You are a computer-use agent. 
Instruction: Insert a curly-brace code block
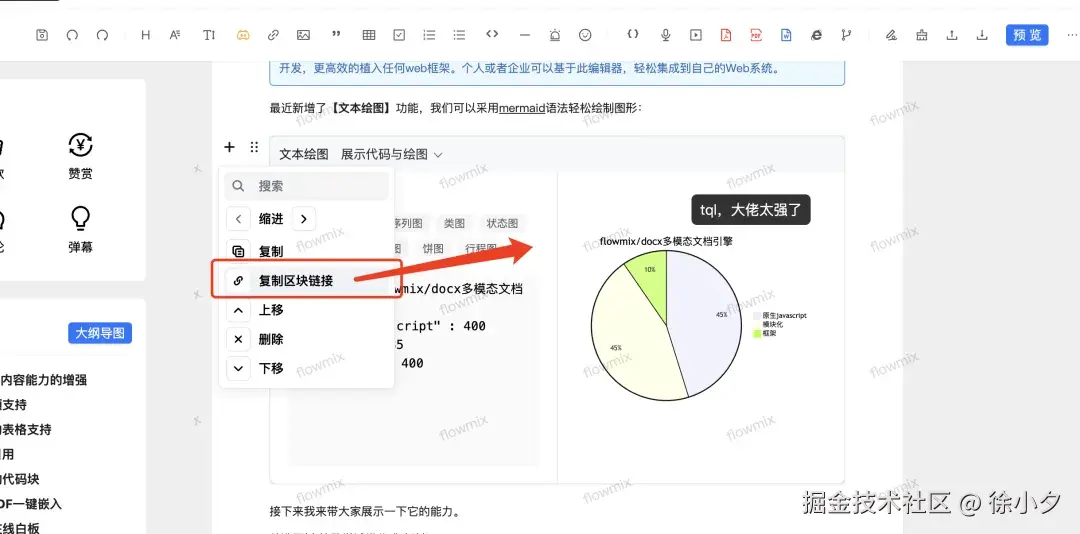tap(634, 33)
